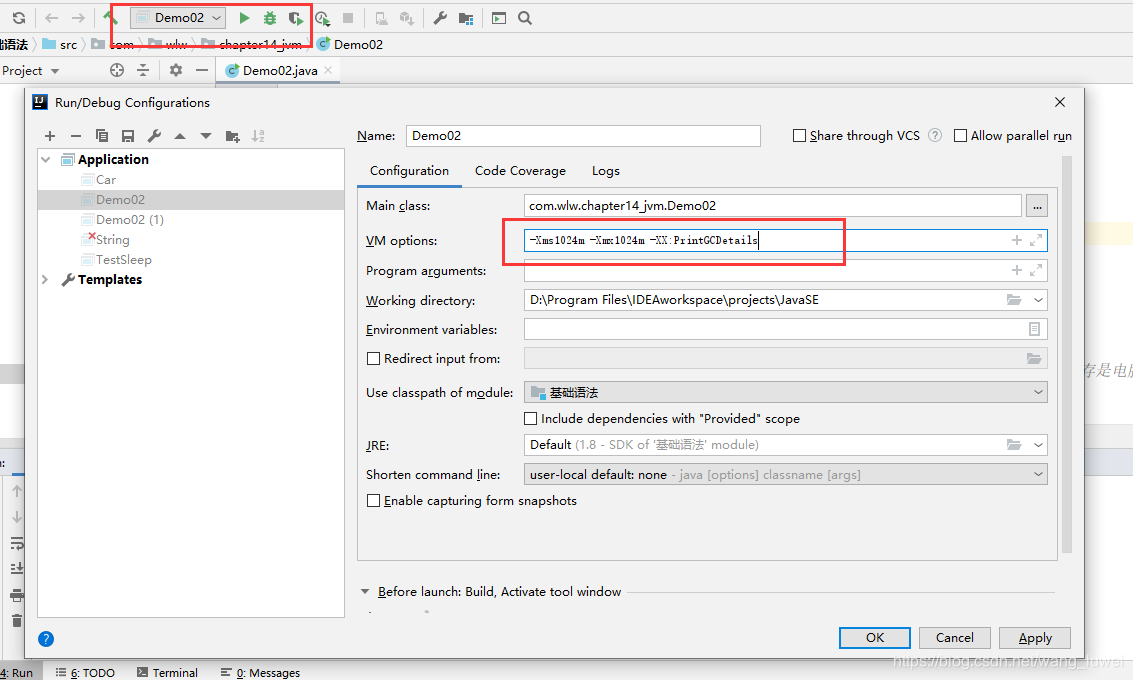The width and height of the screenshot is (1133, 680).
Task: Toggle Include dependencies with Provided scope
Action: click(x=530, y=418)
